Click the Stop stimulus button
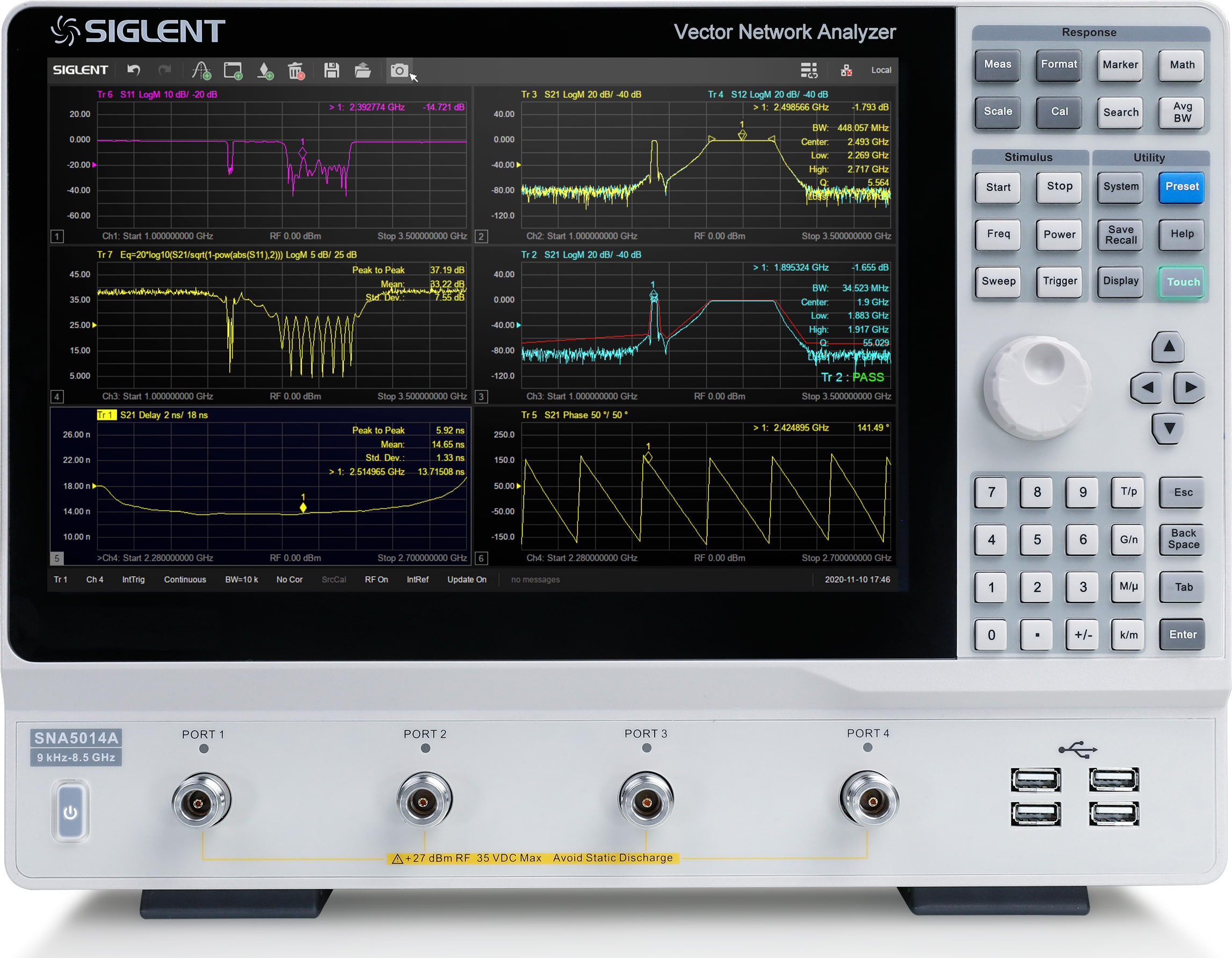 (1059, 187)
